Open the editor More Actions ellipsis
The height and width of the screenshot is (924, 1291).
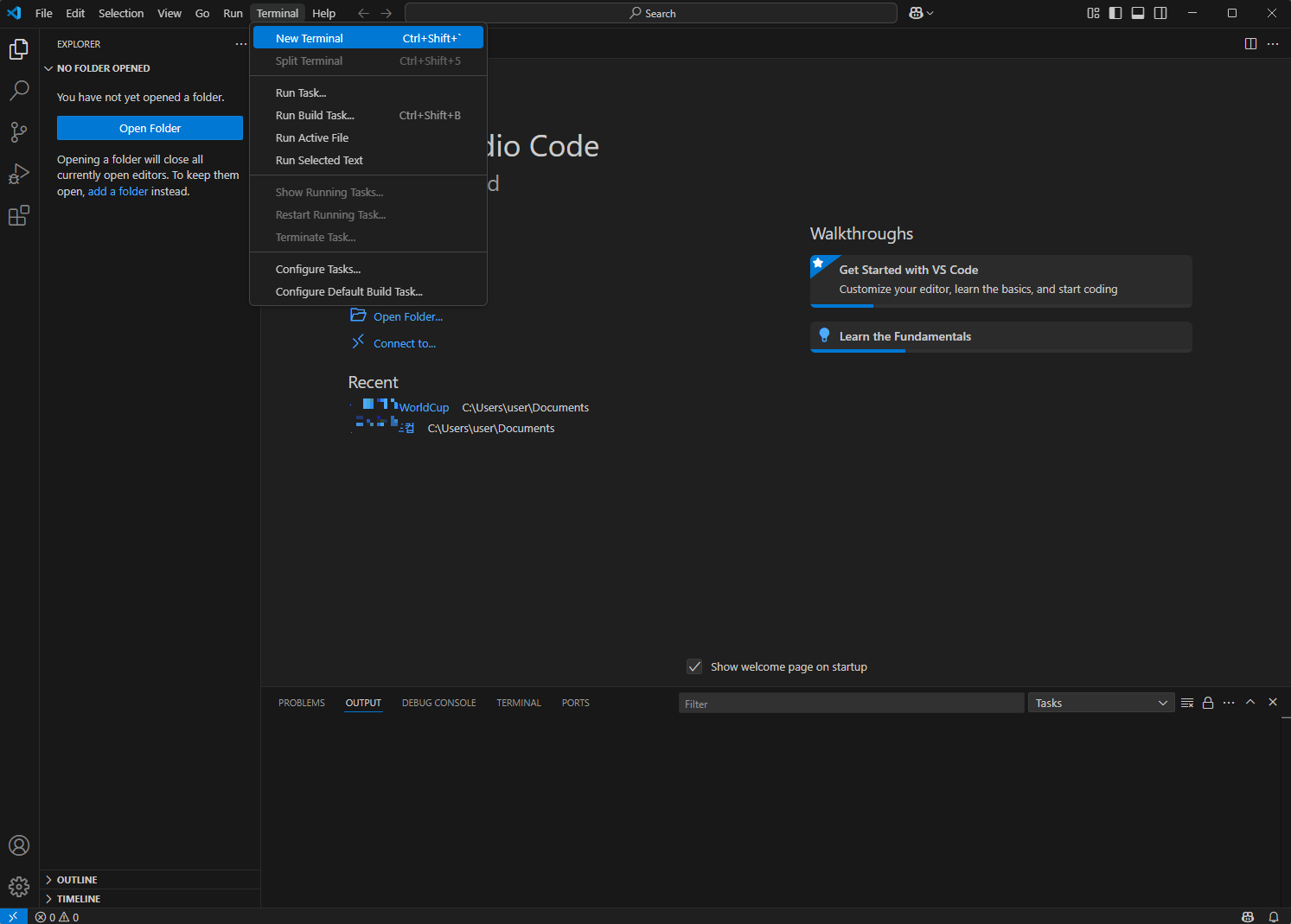pyautogui.click(x=1273, y=44)
